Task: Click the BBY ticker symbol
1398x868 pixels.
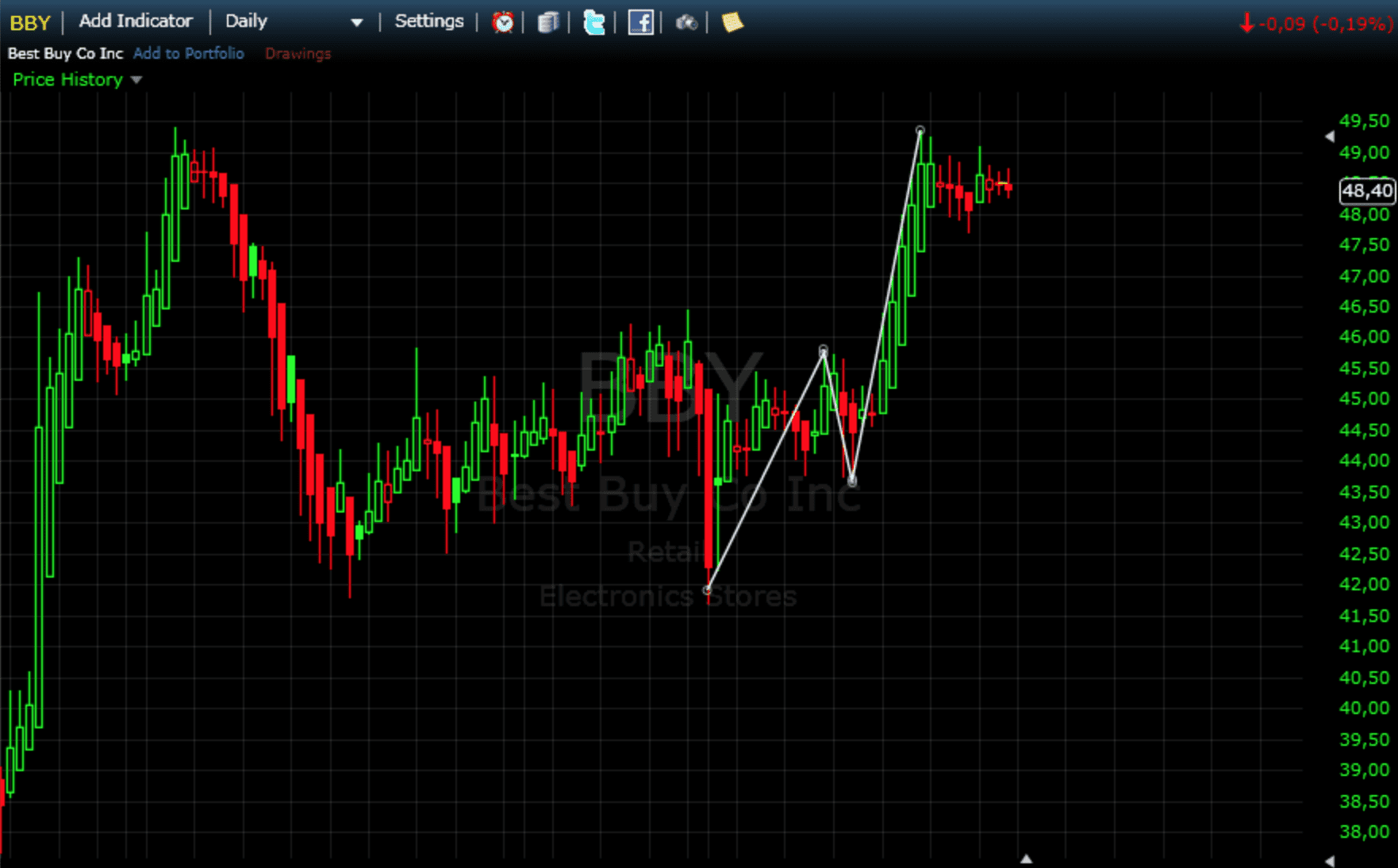Action: click(x=30, y=22)
